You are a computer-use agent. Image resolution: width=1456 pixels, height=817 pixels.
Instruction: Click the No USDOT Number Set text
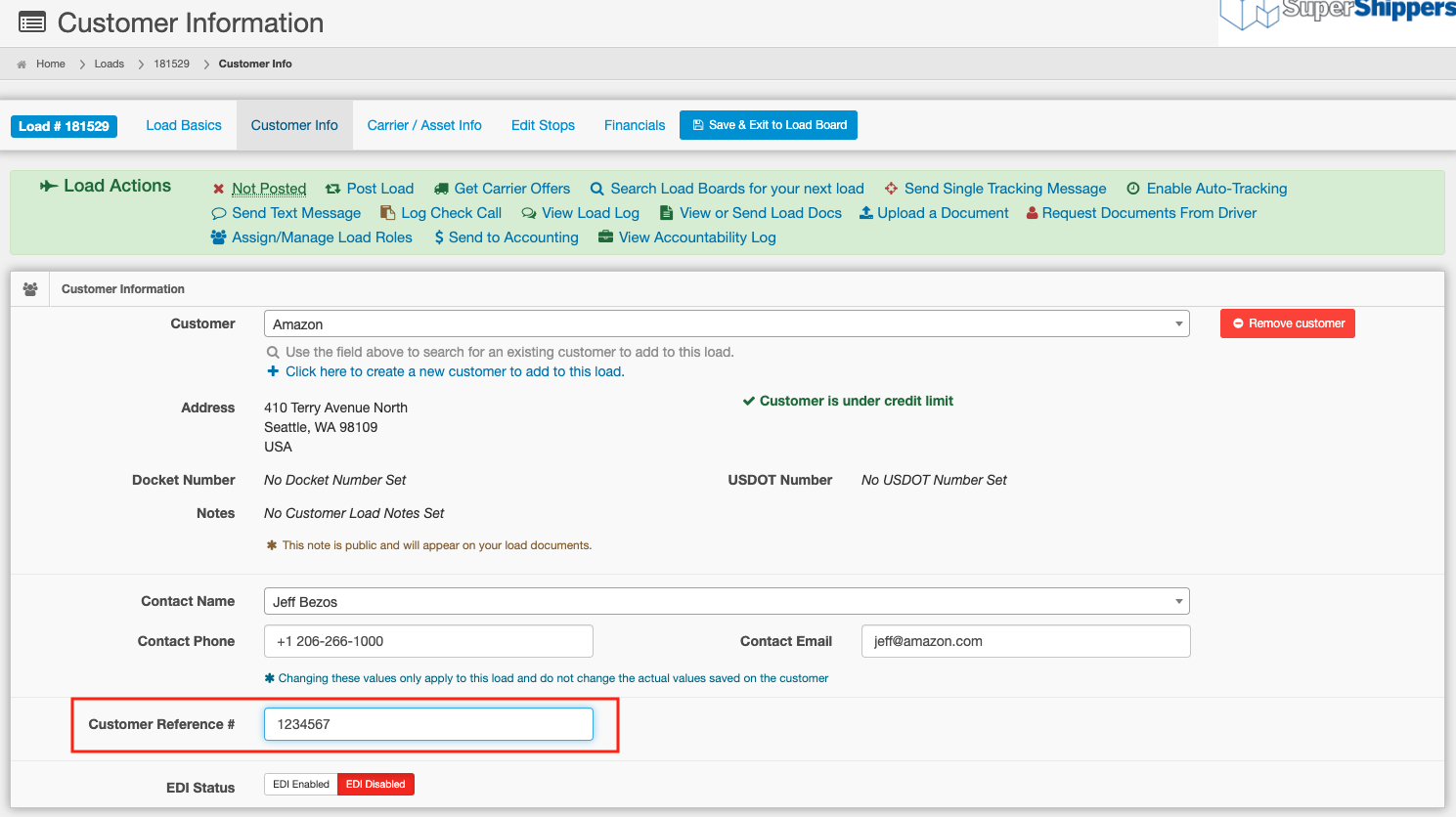click(934, 480)
